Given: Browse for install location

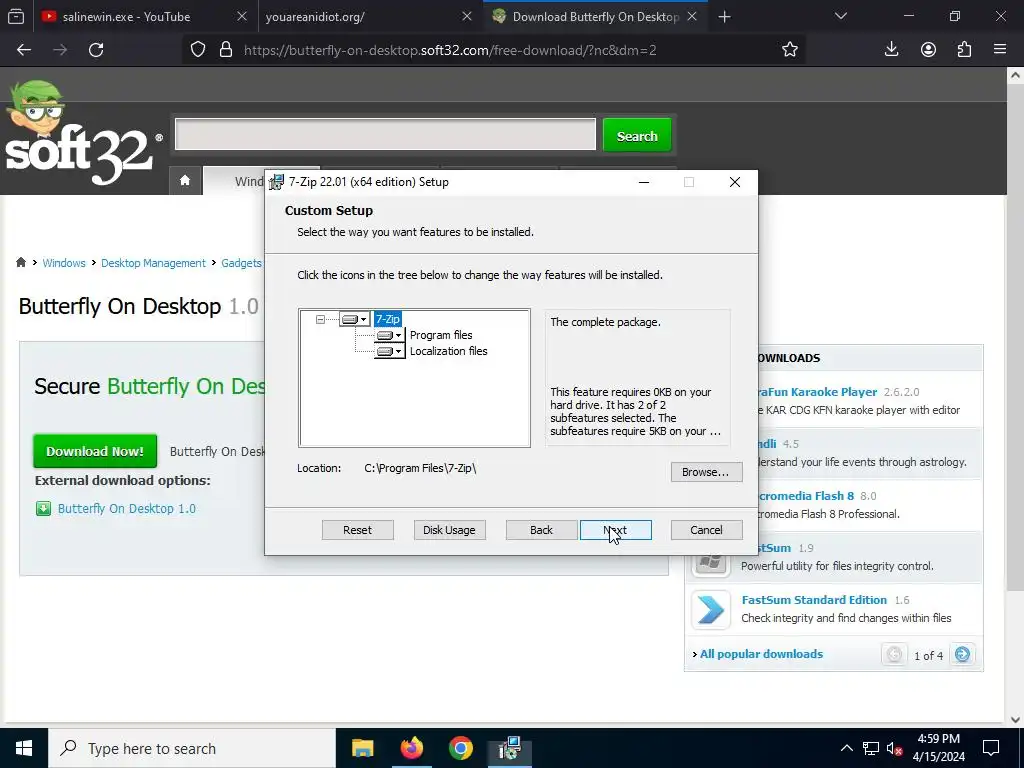Looking at the screenshot, I should click(706, 472).
